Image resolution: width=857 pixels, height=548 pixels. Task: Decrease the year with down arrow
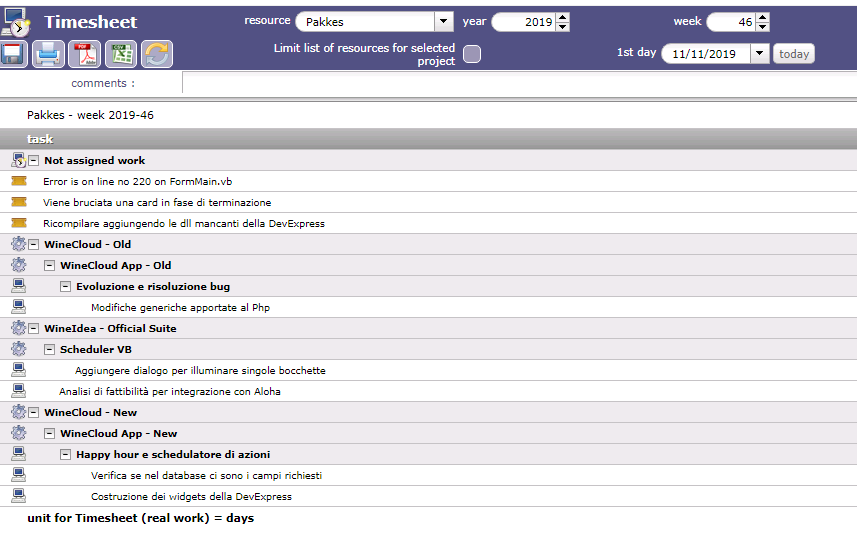coord(562,26)
